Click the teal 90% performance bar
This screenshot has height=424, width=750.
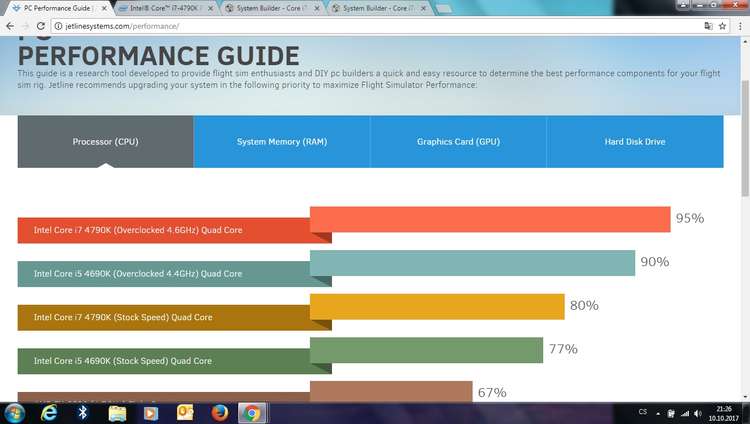click(x=473, y=263)
